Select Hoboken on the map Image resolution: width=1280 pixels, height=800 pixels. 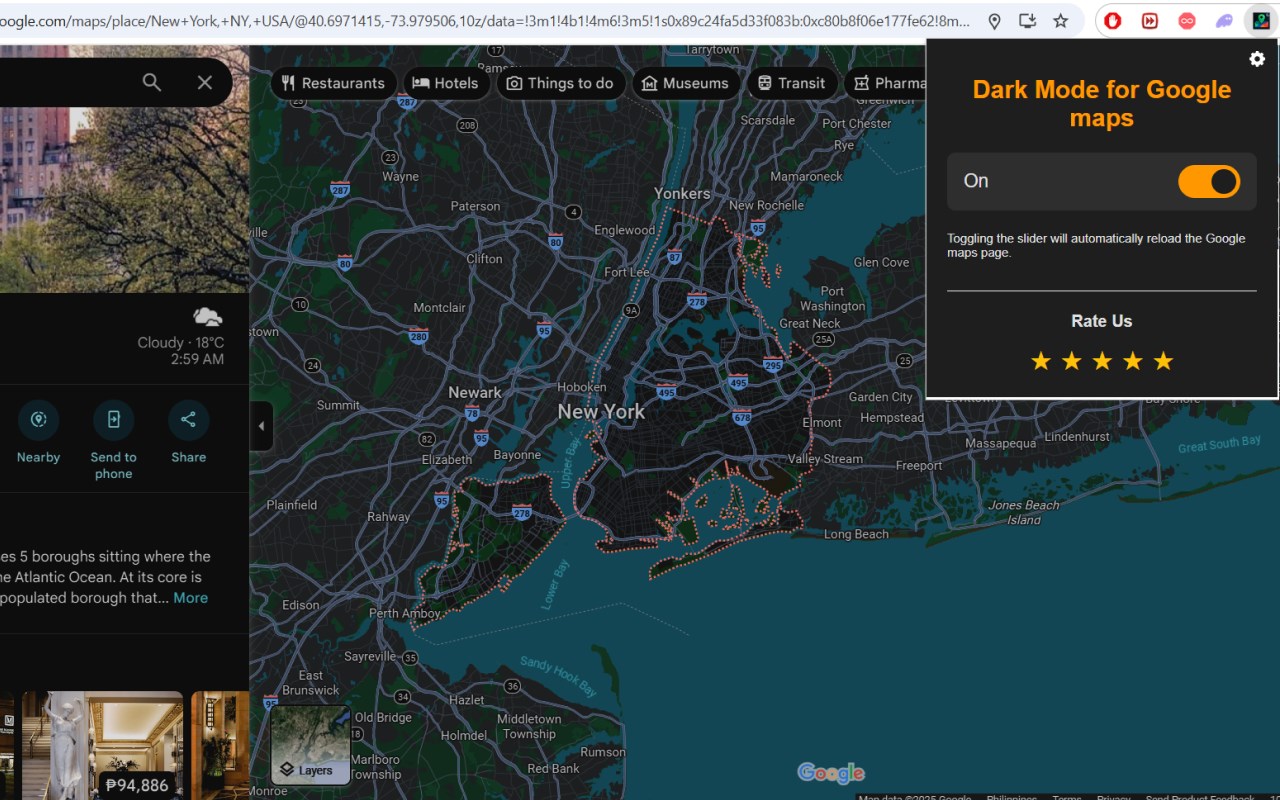582,387
